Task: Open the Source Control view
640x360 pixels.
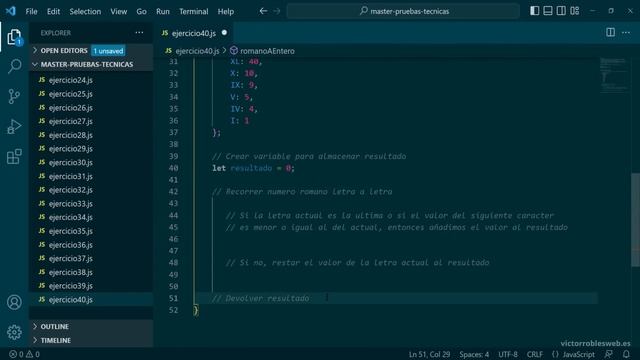Action: point(14,96)
